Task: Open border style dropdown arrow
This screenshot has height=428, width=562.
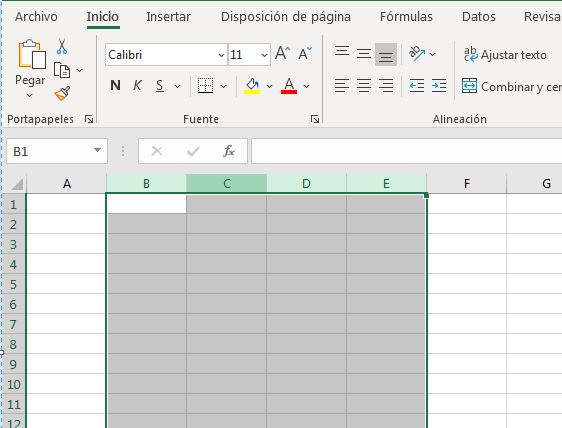Action: (223, 86)
